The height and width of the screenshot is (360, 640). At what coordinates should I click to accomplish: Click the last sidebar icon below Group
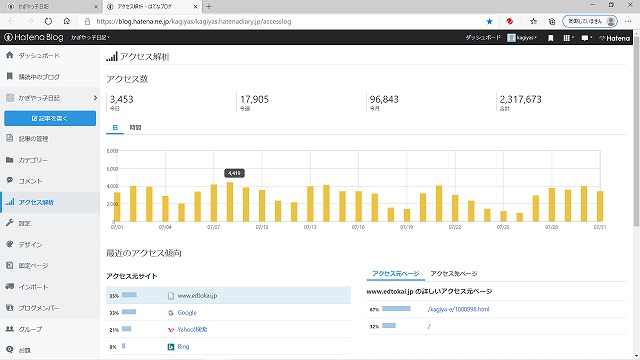(x=10, y=350)
